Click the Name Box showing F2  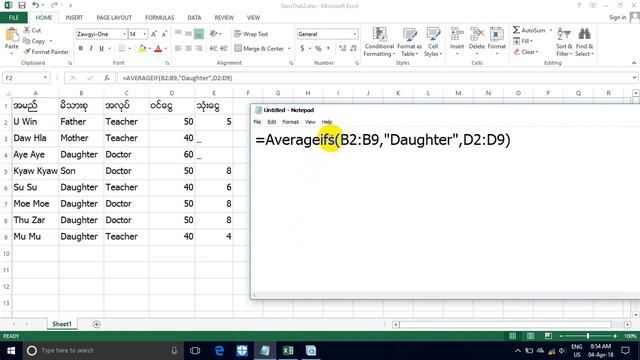pos(26,78)
